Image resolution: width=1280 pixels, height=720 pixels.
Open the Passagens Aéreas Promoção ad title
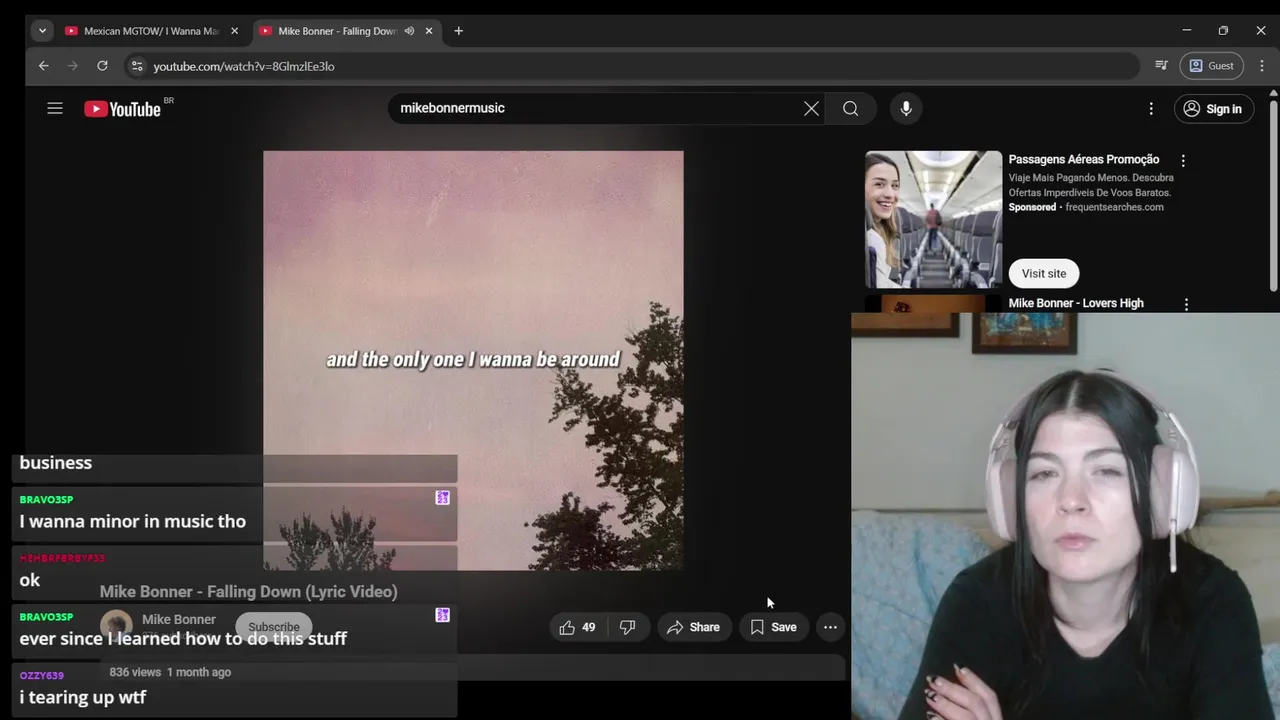point(1084,159)
